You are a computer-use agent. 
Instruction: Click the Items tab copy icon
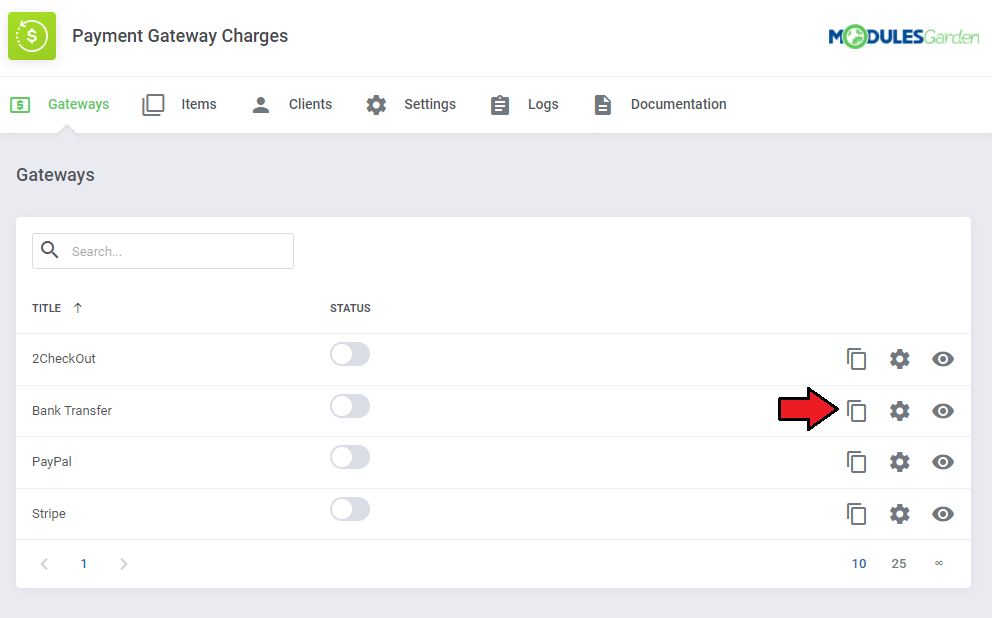click(x=153, y=104)
